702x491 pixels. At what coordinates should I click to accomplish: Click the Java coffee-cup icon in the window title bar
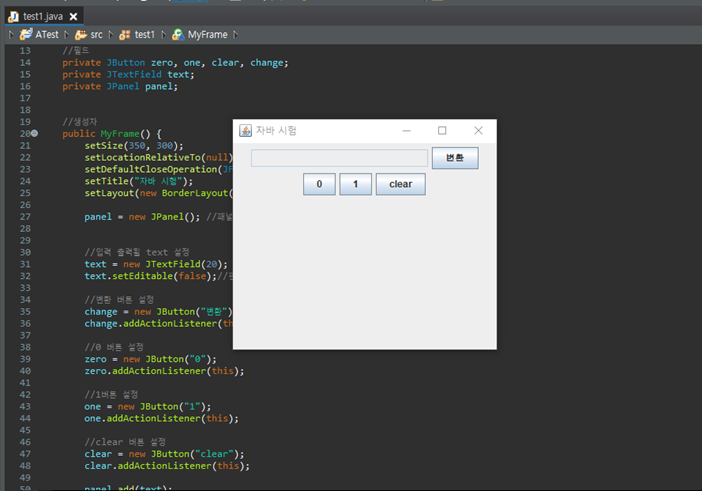[245, 130]
